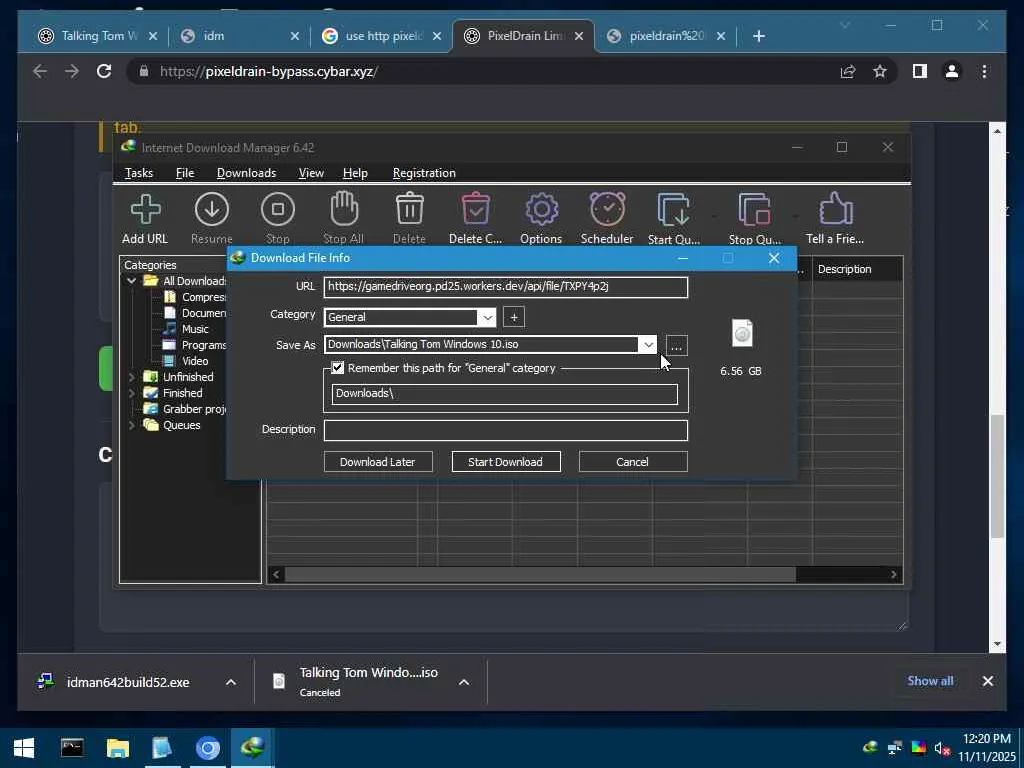This screenshot has height=768, width=1024.
Task: Open the browser profile icon
Action: pos(952,71)
